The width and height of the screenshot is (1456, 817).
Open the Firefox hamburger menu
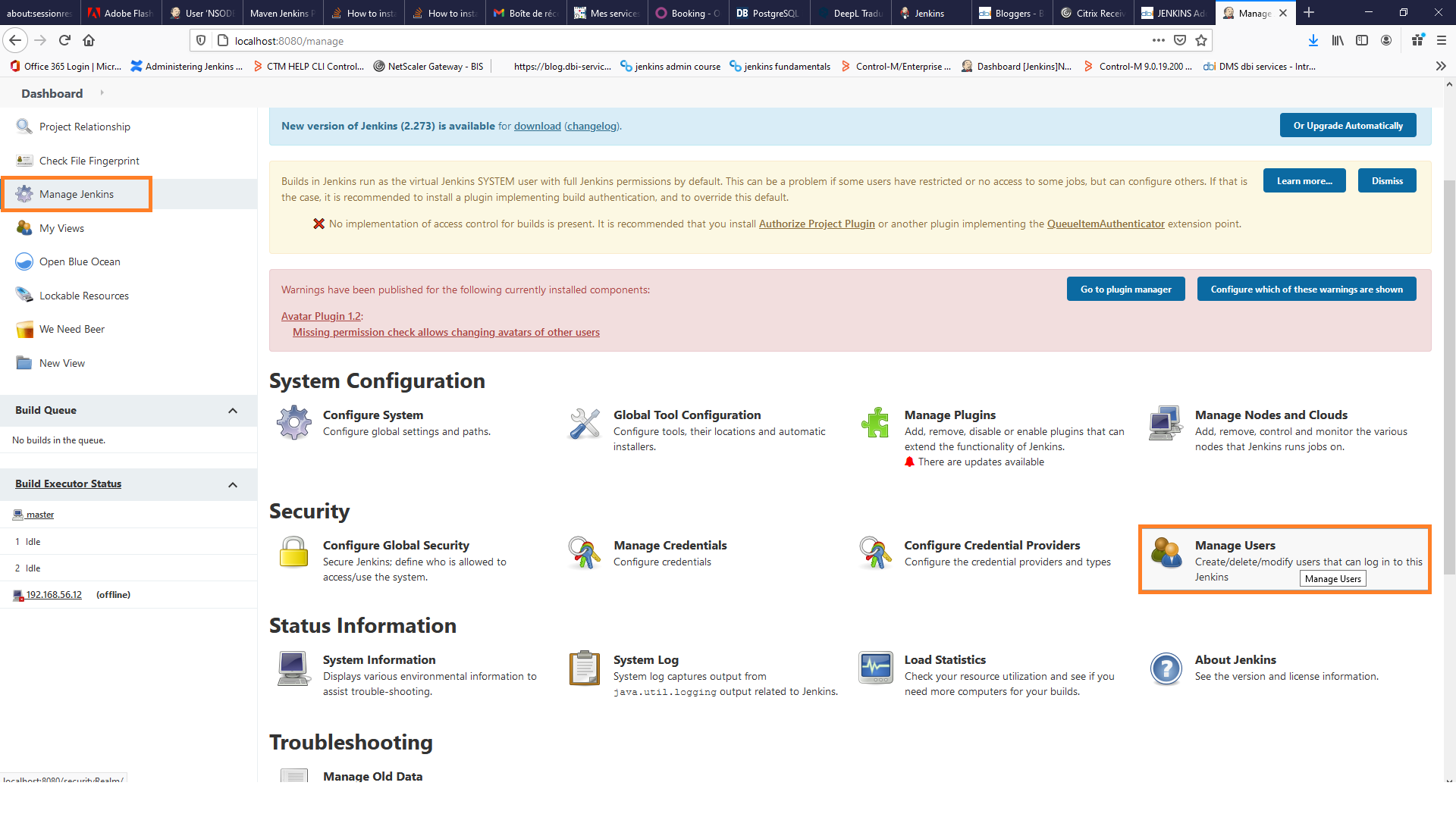tap(1442, 40)
